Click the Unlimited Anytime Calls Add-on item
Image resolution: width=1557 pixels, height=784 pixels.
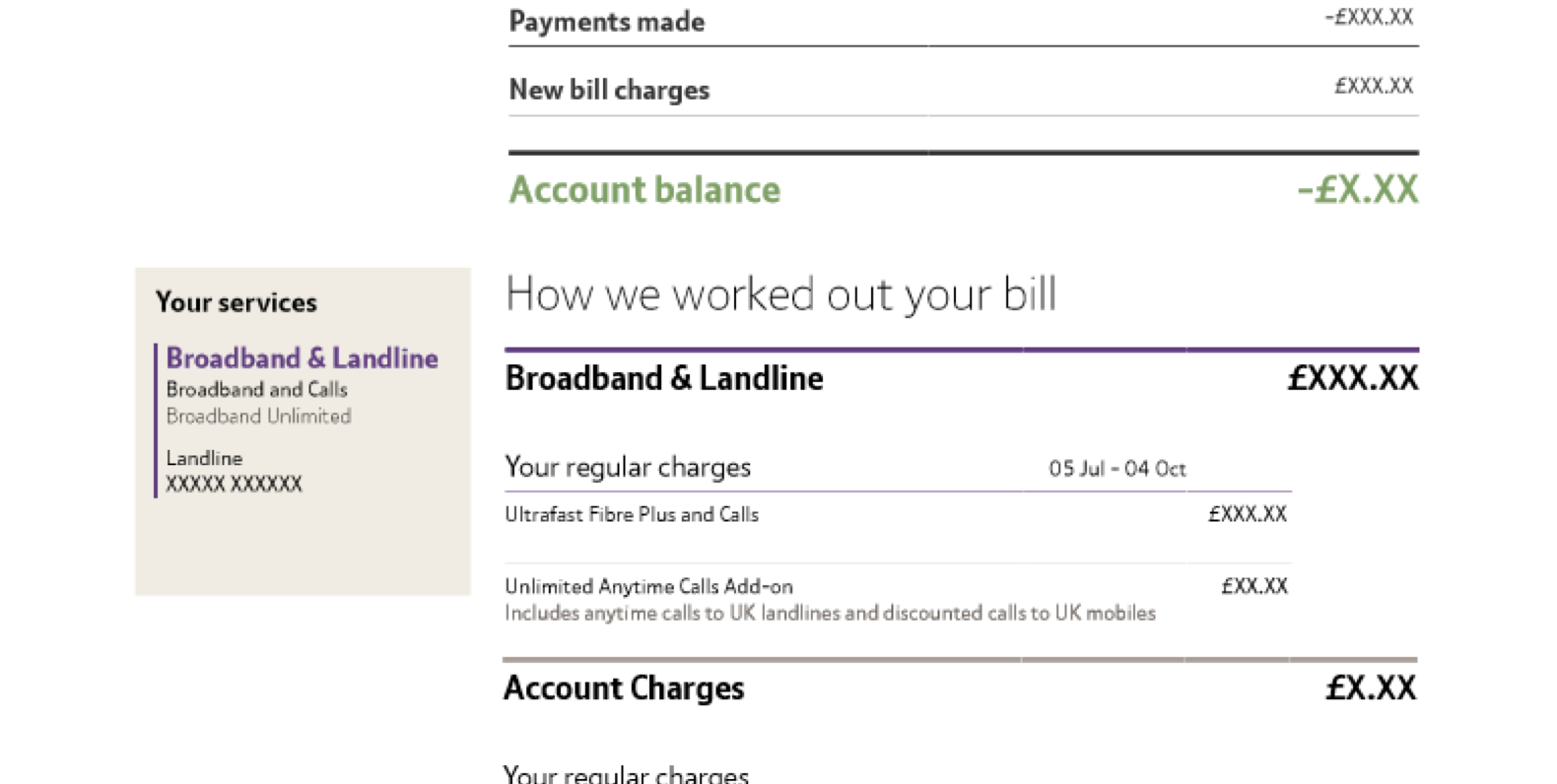648,586
